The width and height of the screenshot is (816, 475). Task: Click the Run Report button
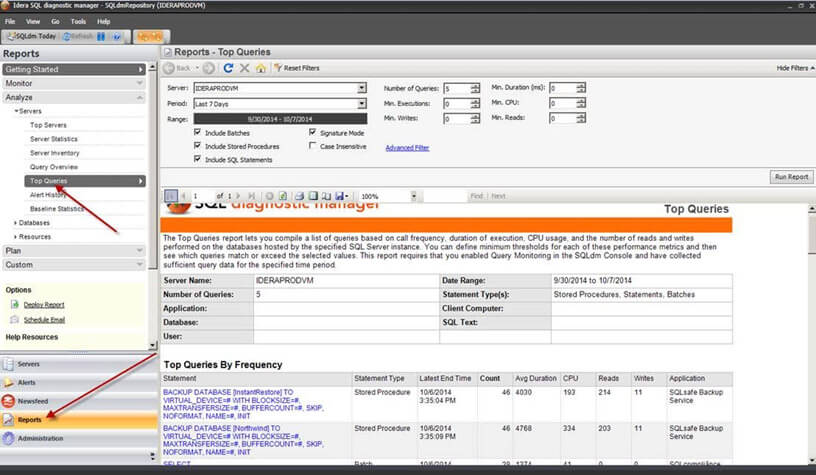pyautogui.click(x=791, y=177)
